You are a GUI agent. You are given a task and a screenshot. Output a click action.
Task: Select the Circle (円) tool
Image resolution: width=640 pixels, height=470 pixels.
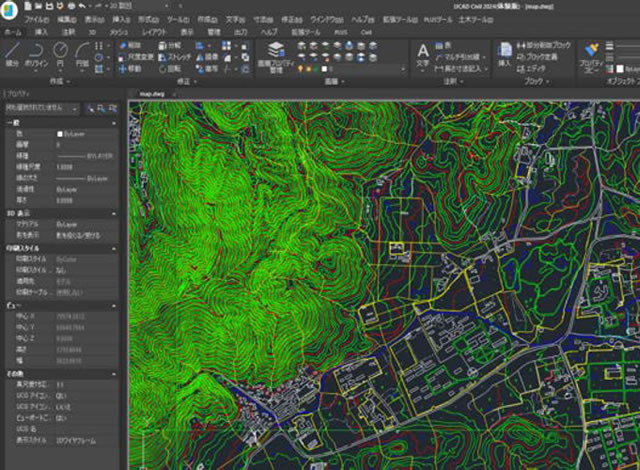click(60, 55)
